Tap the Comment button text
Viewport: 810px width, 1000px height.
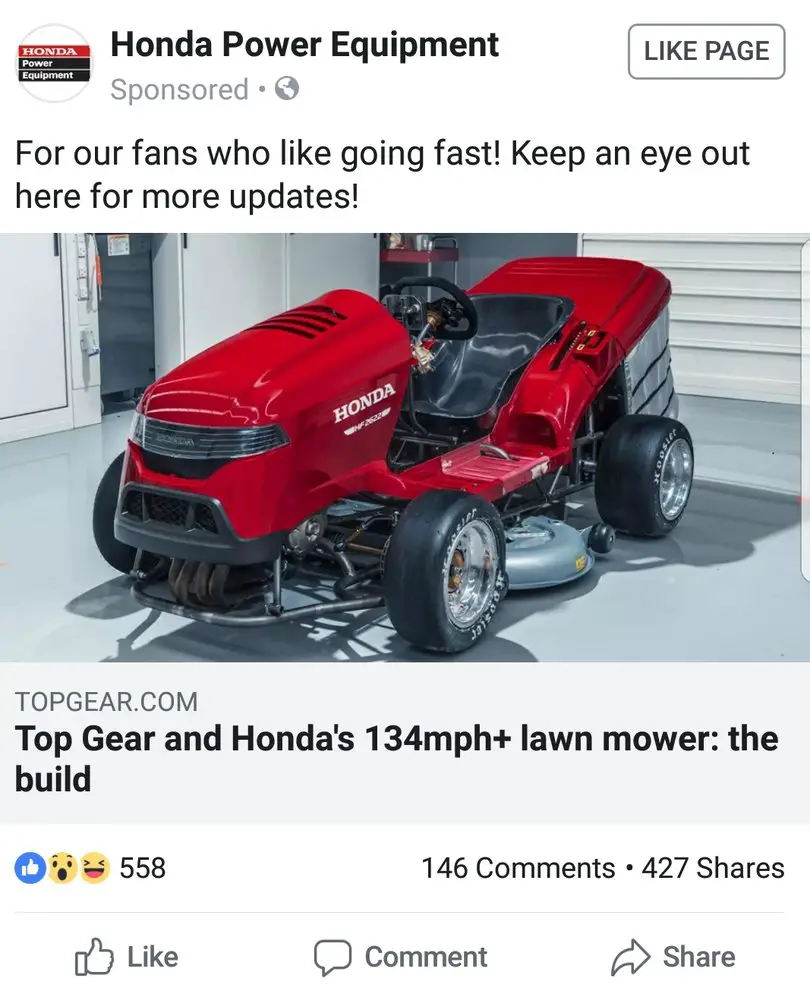pyautogui.click(x=425, y=957)
